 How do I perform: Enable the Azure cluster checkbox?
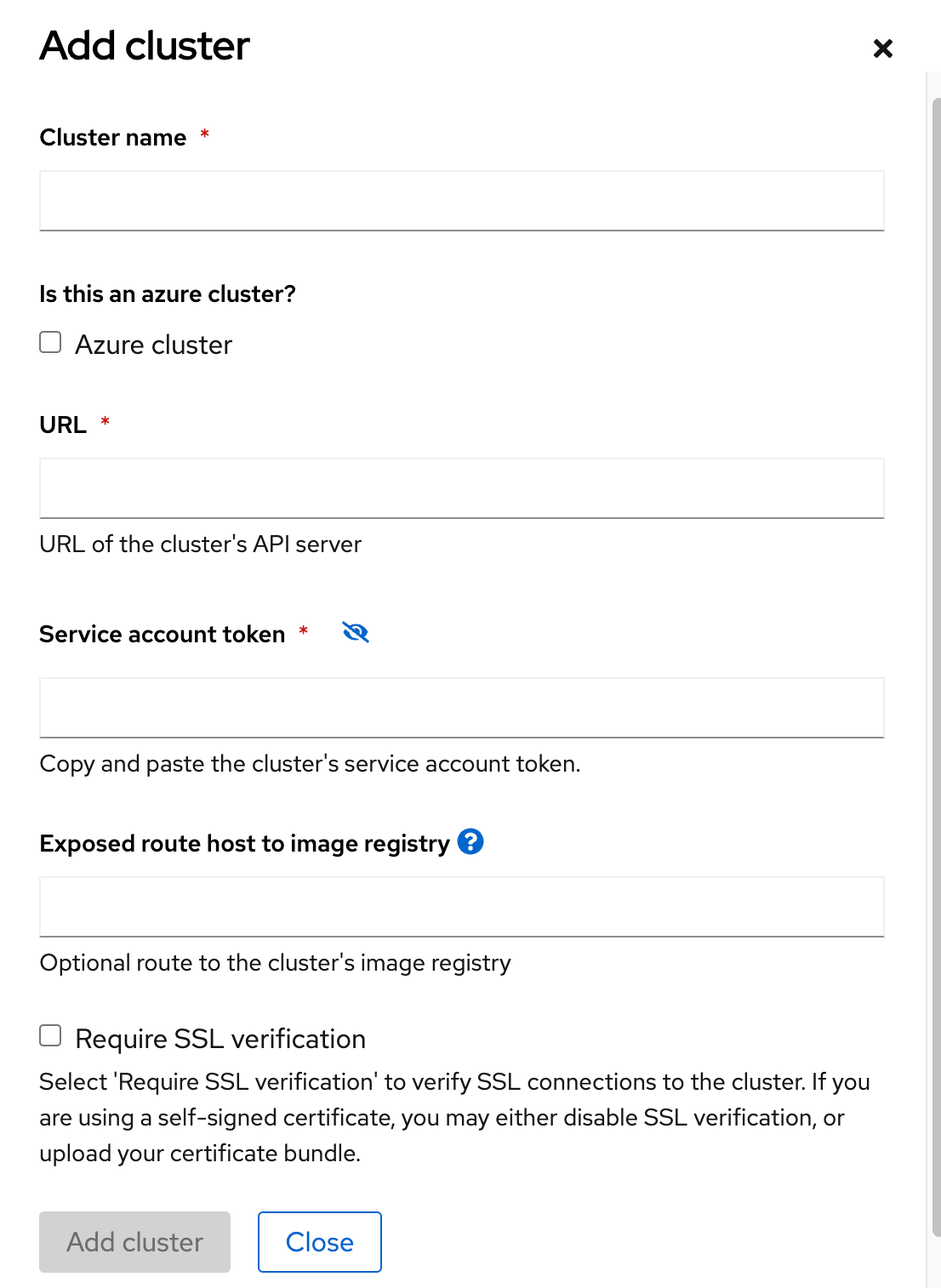(51, 342)
